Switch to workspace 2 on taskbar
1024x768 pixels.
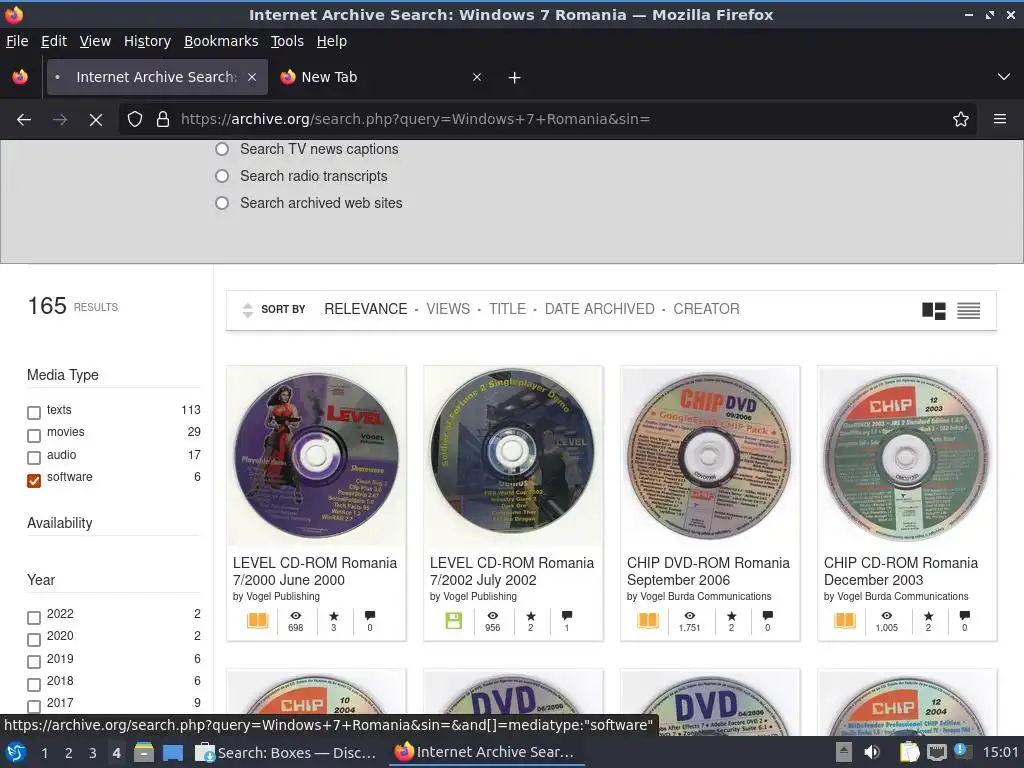click(69, 752)
